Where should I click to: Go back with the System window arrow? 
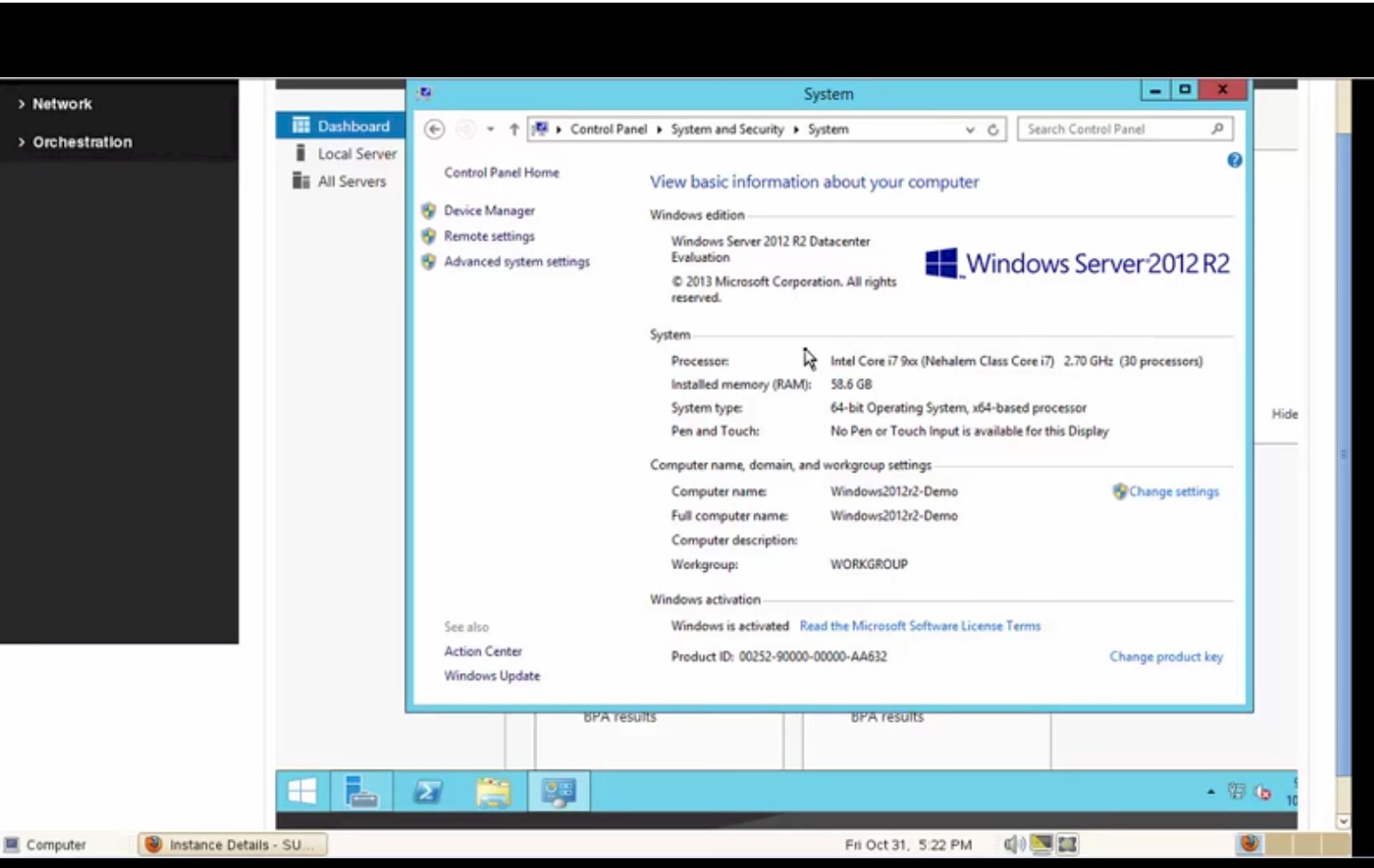pyautogui.click(x=434, y=129)
